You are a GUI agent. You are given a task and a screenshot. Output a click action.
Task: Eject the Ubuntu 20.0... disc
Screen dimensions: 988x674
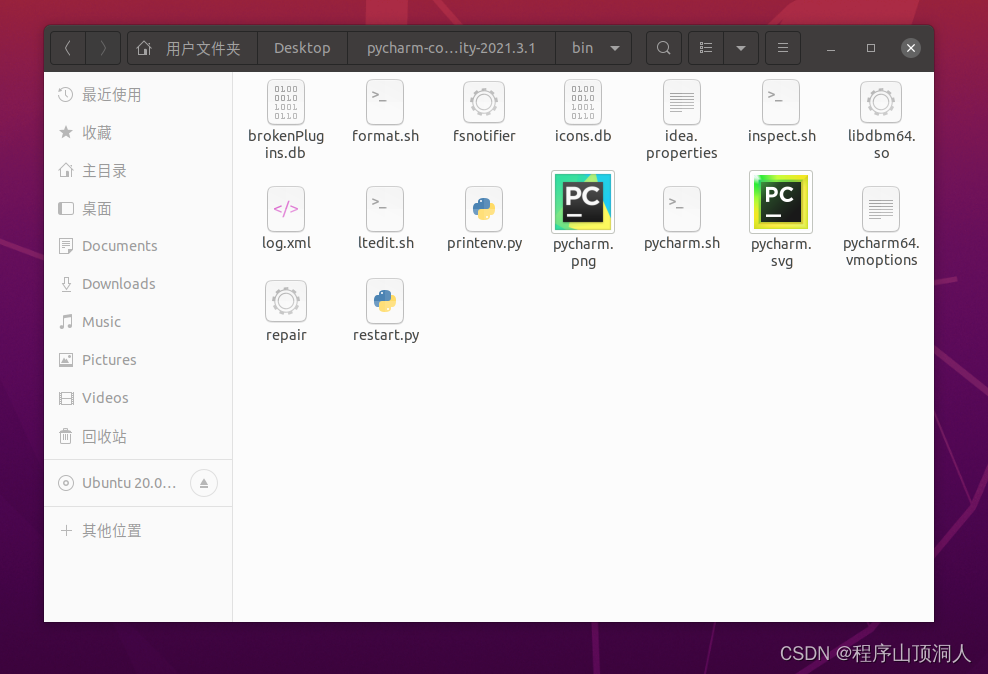204,483
